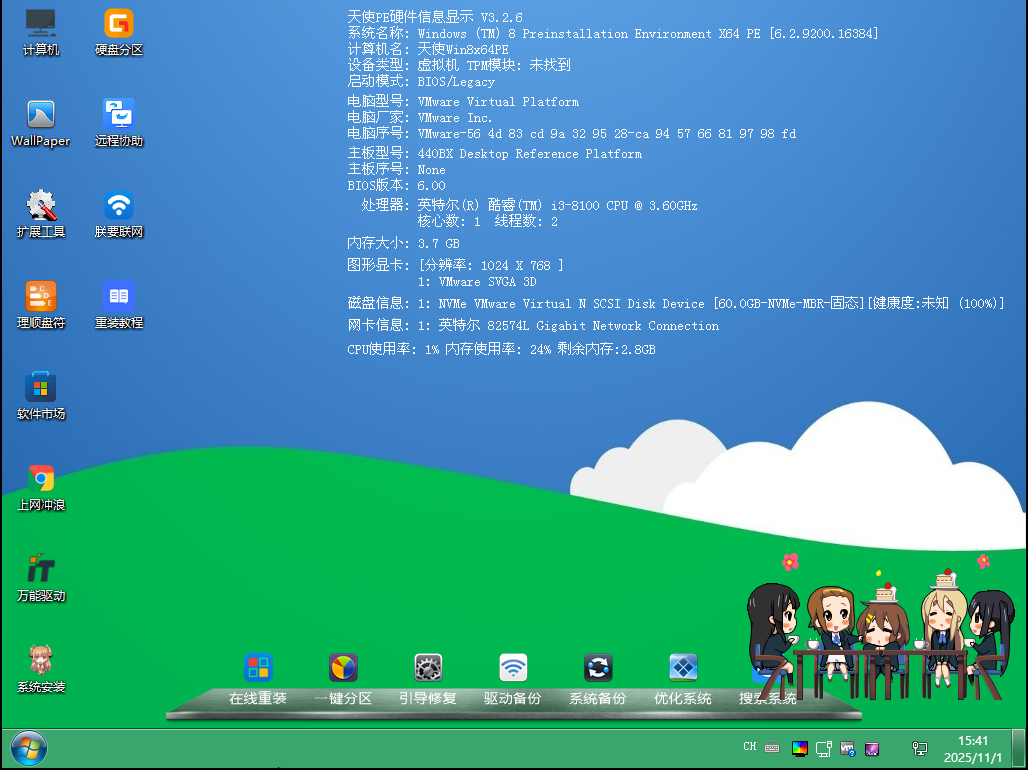This screenshot has width=1028, height=770.
Task: Click the taskbar clock showing 15:41
Action: point(973,748)
